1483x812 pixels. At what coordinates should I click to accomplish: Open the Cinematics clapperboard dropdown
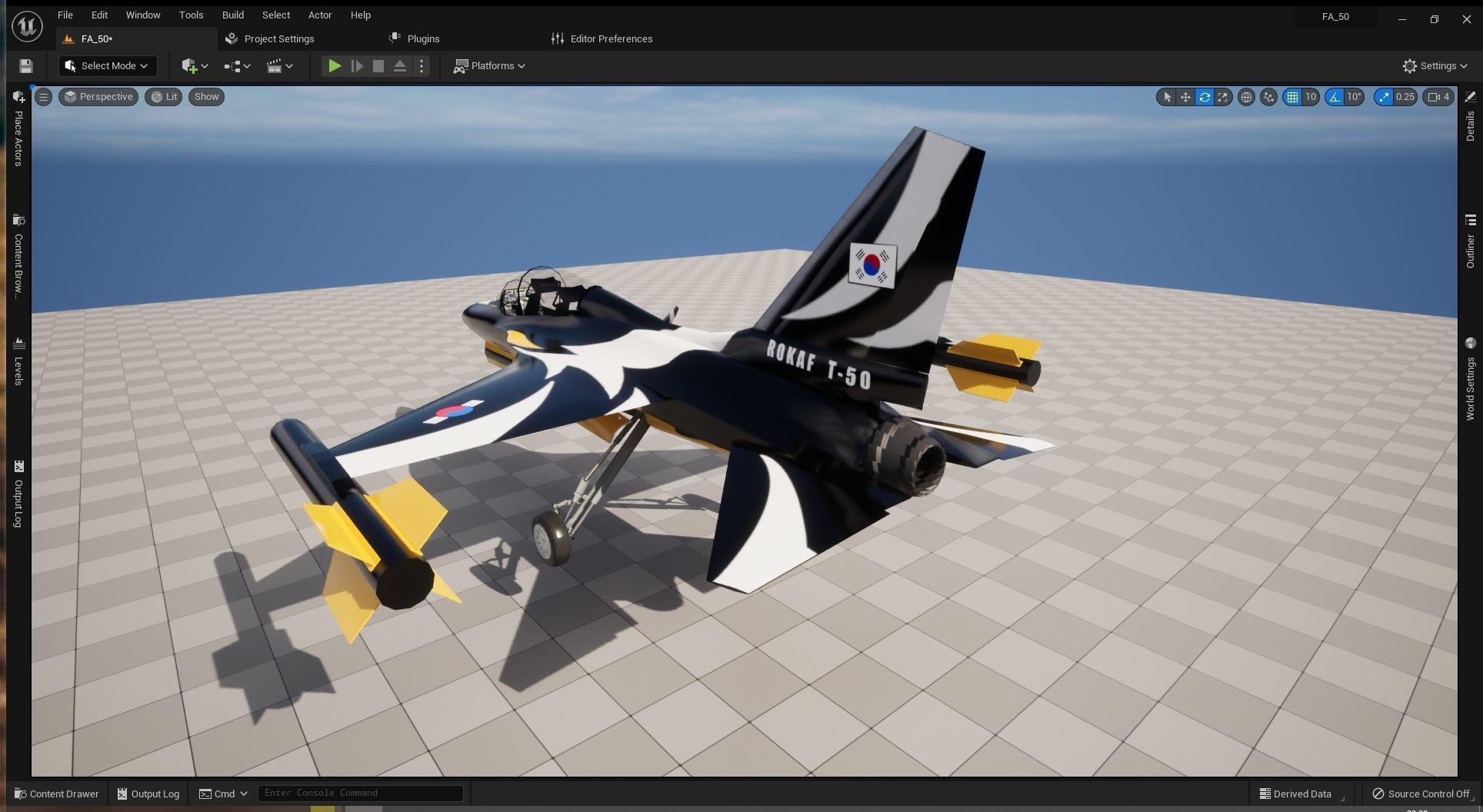coord(279,66)
